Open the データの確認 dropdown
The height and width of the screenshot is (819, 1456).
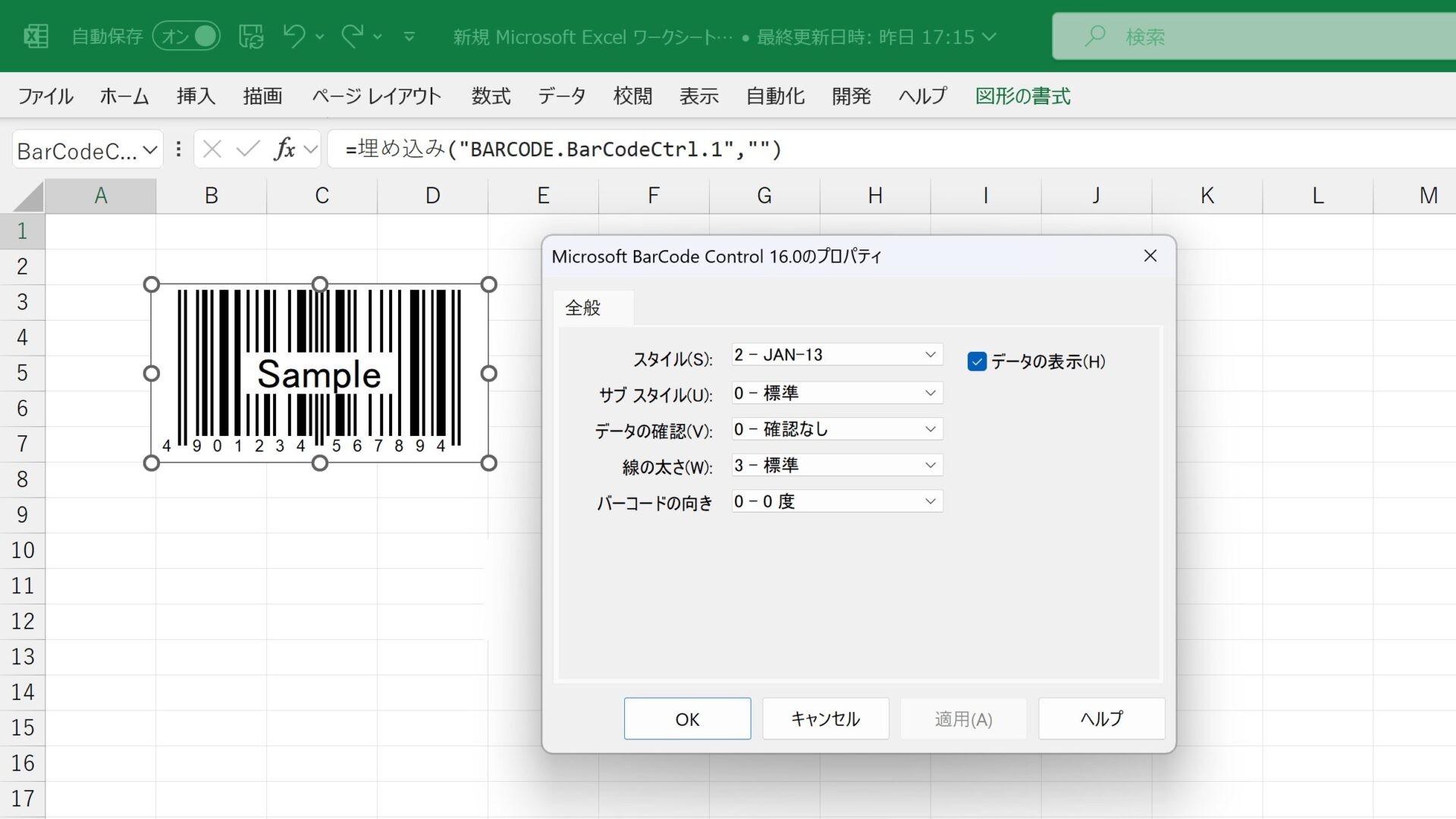[x=837, y=429]
